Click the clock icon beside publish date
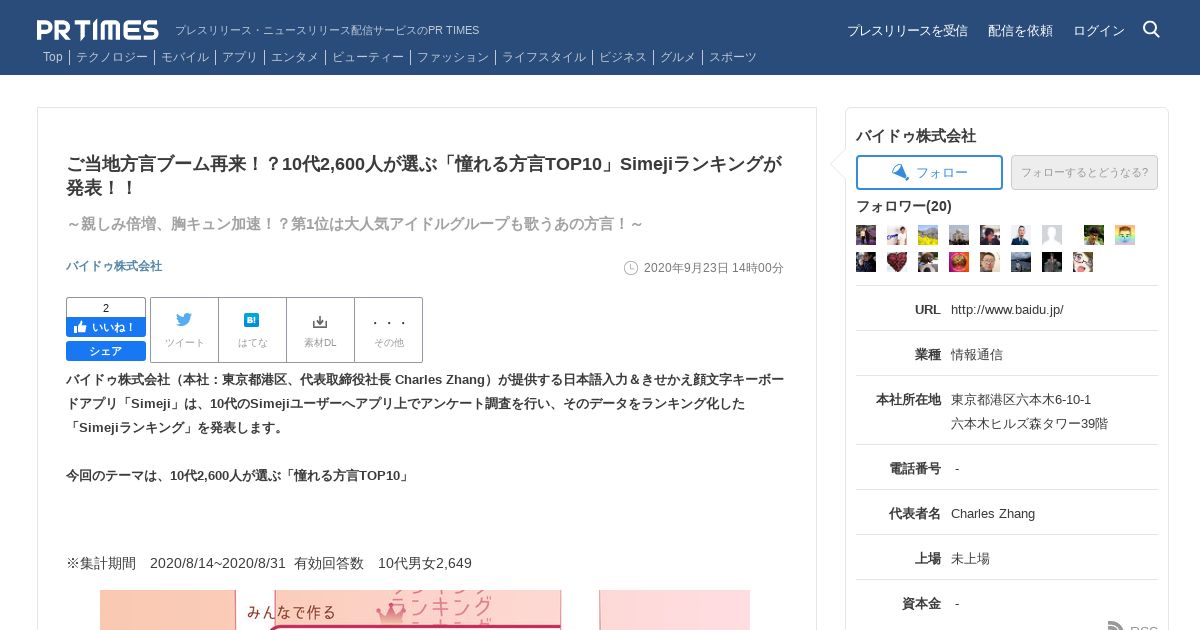1200x630 pixels. tap(631, 268)
